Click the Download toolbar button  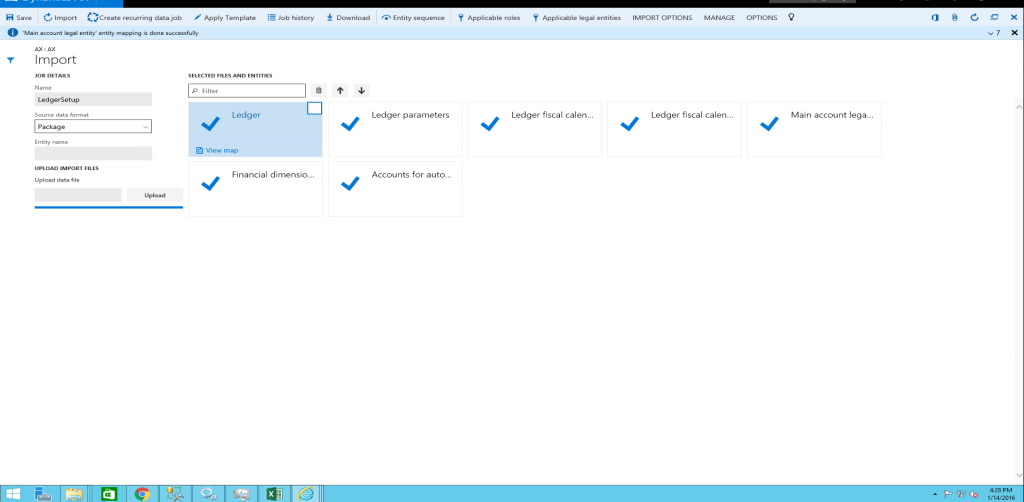pos(348,18)
